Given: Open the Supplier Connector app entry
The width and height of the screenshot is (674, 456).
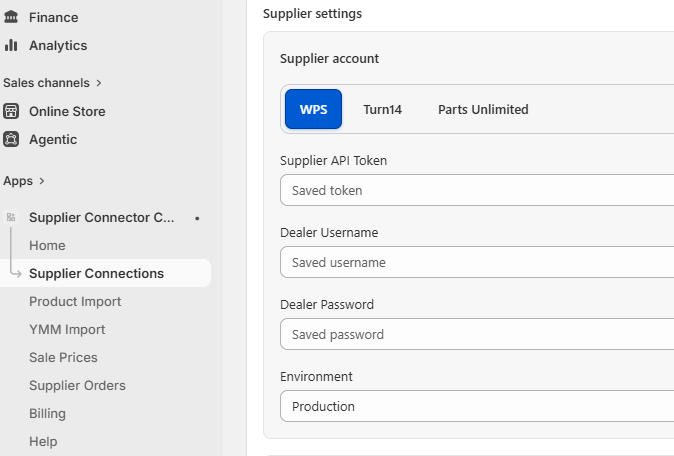Looking at the screenshot, I should pos(101,217).
